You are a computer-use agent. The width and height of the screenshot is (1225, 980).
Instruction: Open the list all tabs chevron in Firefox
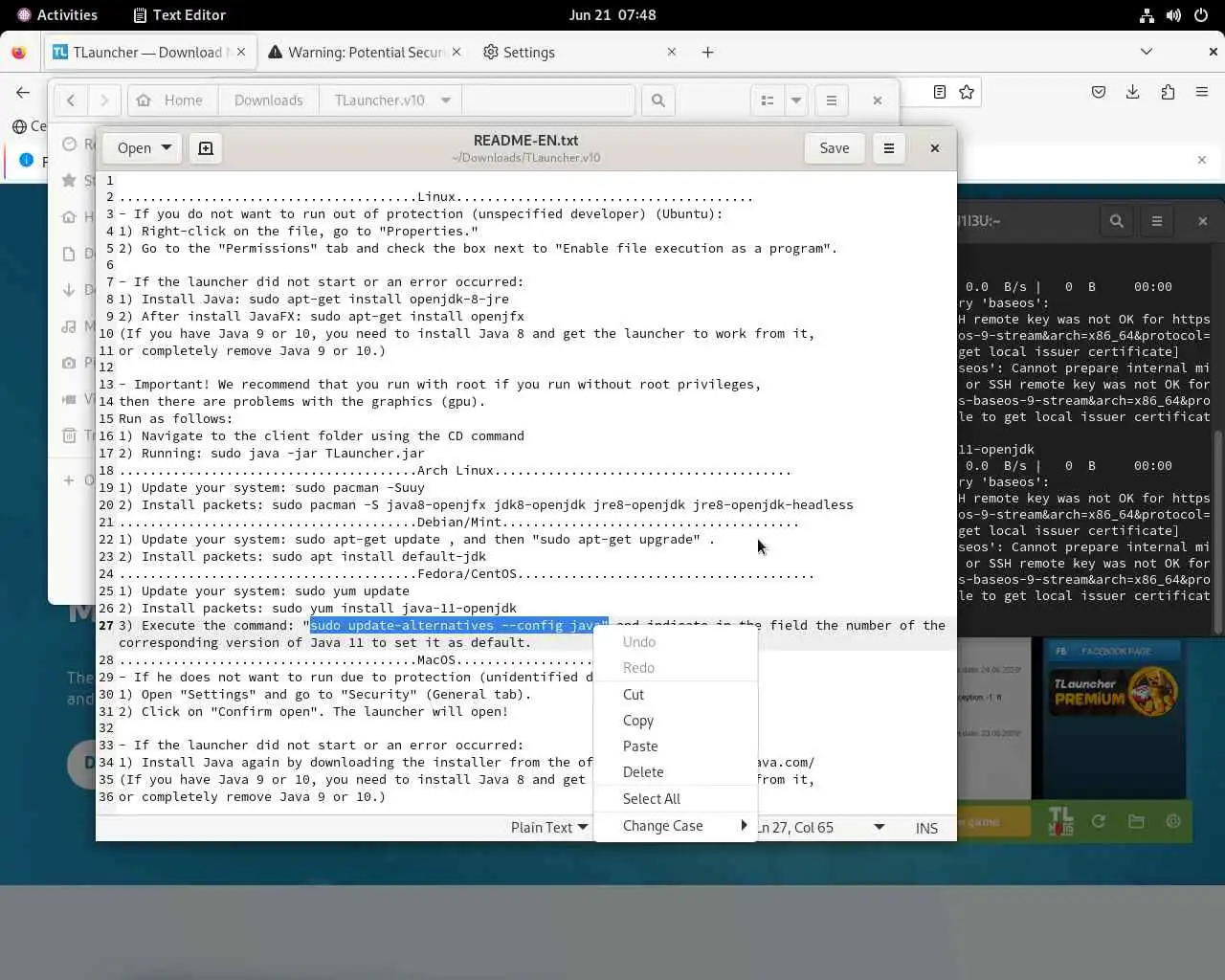pyautogui.click(x=1146, y=52)
